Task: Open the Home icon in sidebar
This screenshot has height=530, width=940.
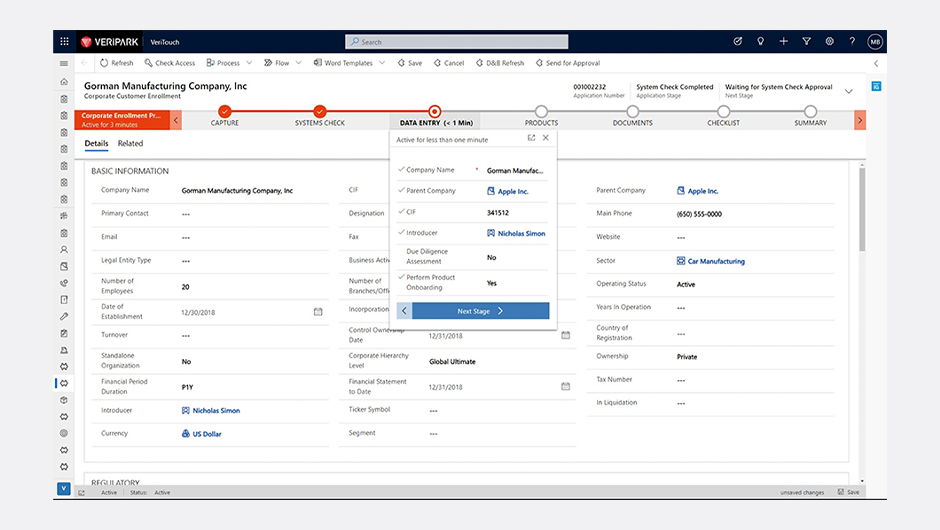Action: (64, 82)
